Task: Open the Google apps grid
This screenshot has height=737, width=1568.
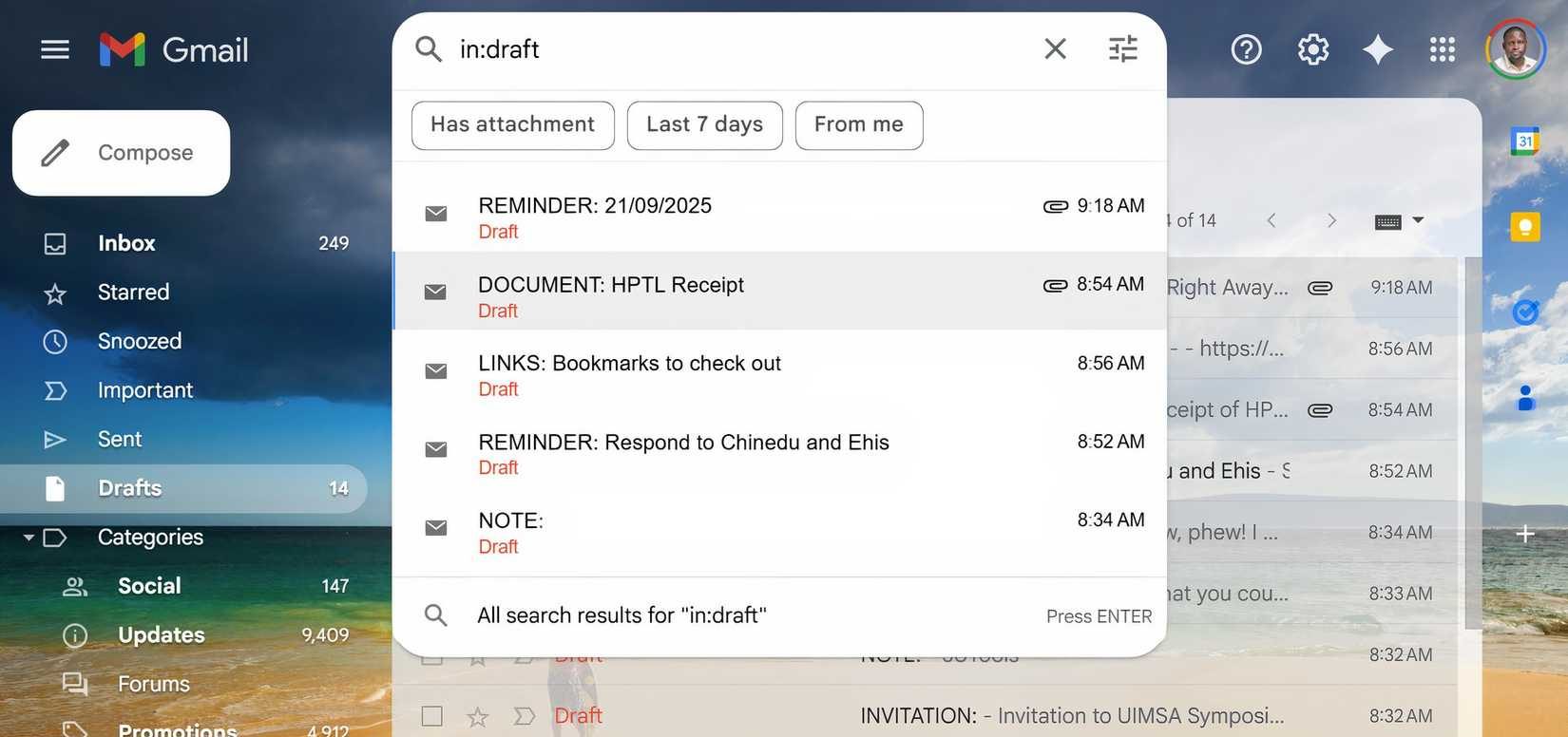Action: click(x=1443, y=49)
